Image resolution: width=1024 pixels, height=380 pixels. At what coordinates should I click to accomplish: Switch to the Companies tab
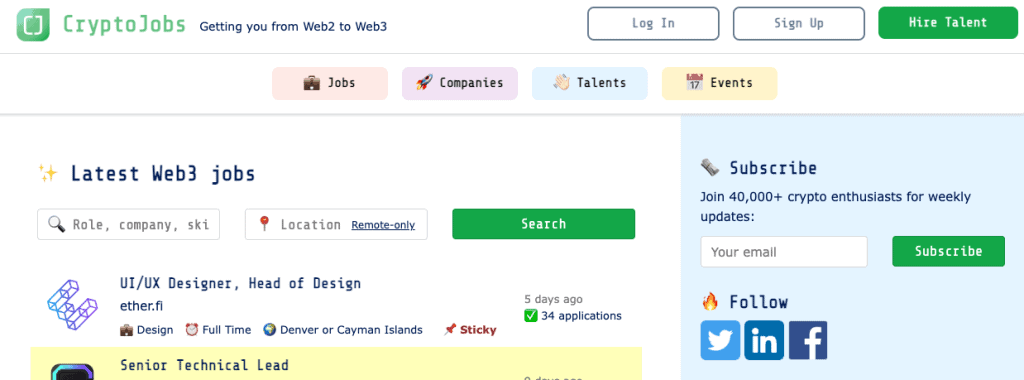(460, 83)
